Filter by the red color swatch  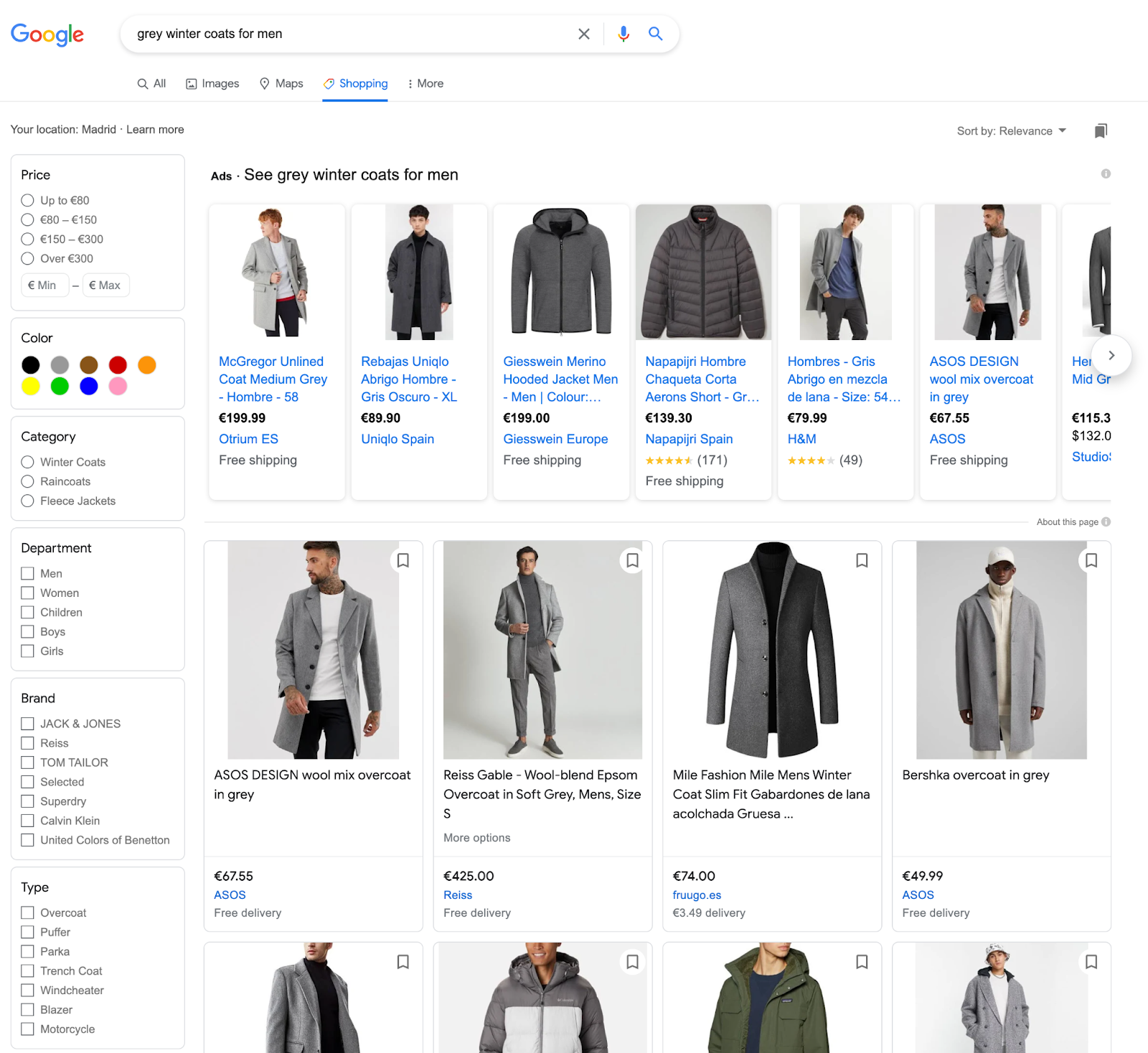pyautogui.click(x=118, y=365)
